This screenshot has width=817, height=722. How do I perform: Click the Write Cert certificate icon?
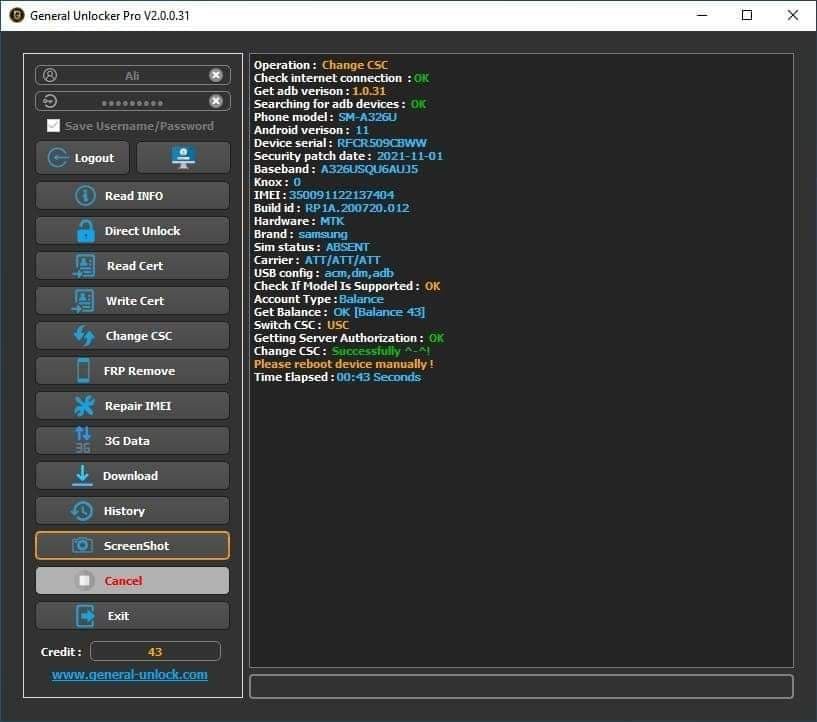click(x=83, y=301)
